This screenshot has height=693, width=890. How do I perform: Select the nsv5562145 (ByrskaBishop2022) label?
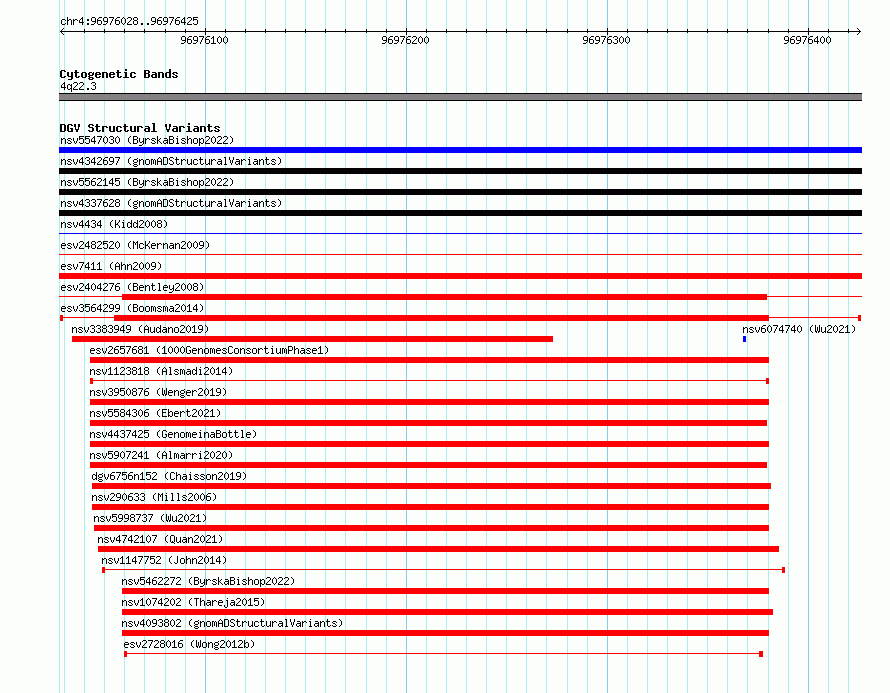pyautogui.click(x=147, y=182)
